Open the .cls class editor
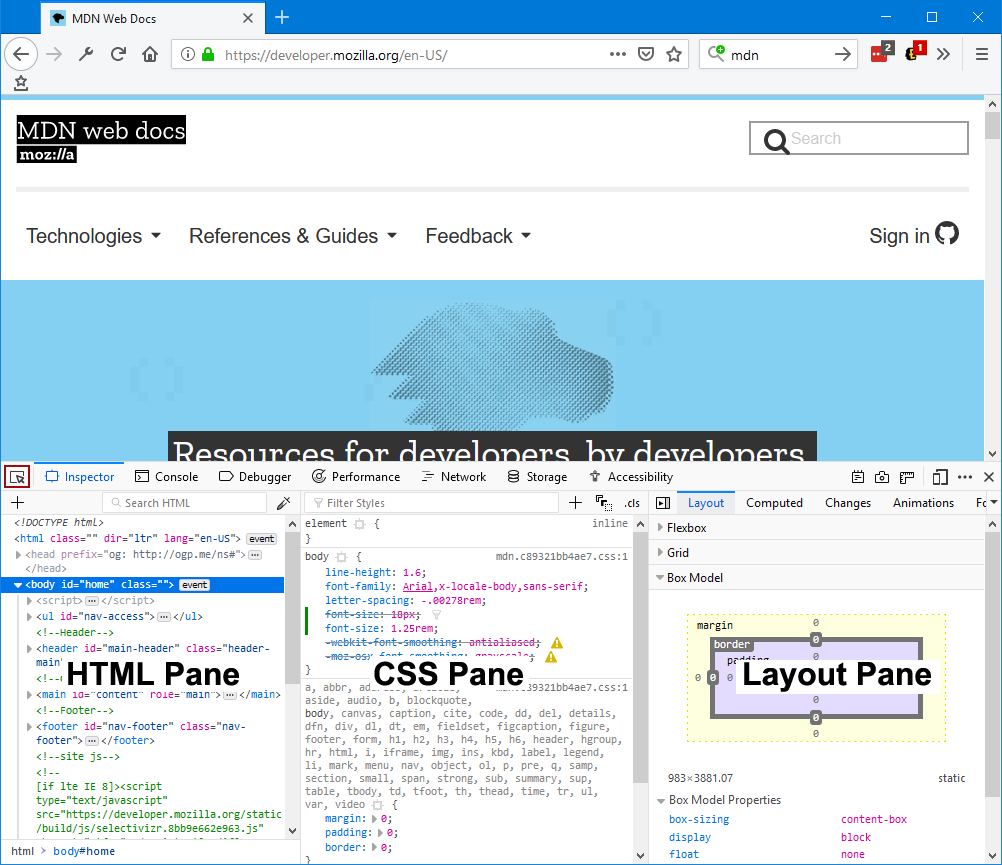Screen dimensions: 1002x865 pyautogui.click(x=631, y=502)
